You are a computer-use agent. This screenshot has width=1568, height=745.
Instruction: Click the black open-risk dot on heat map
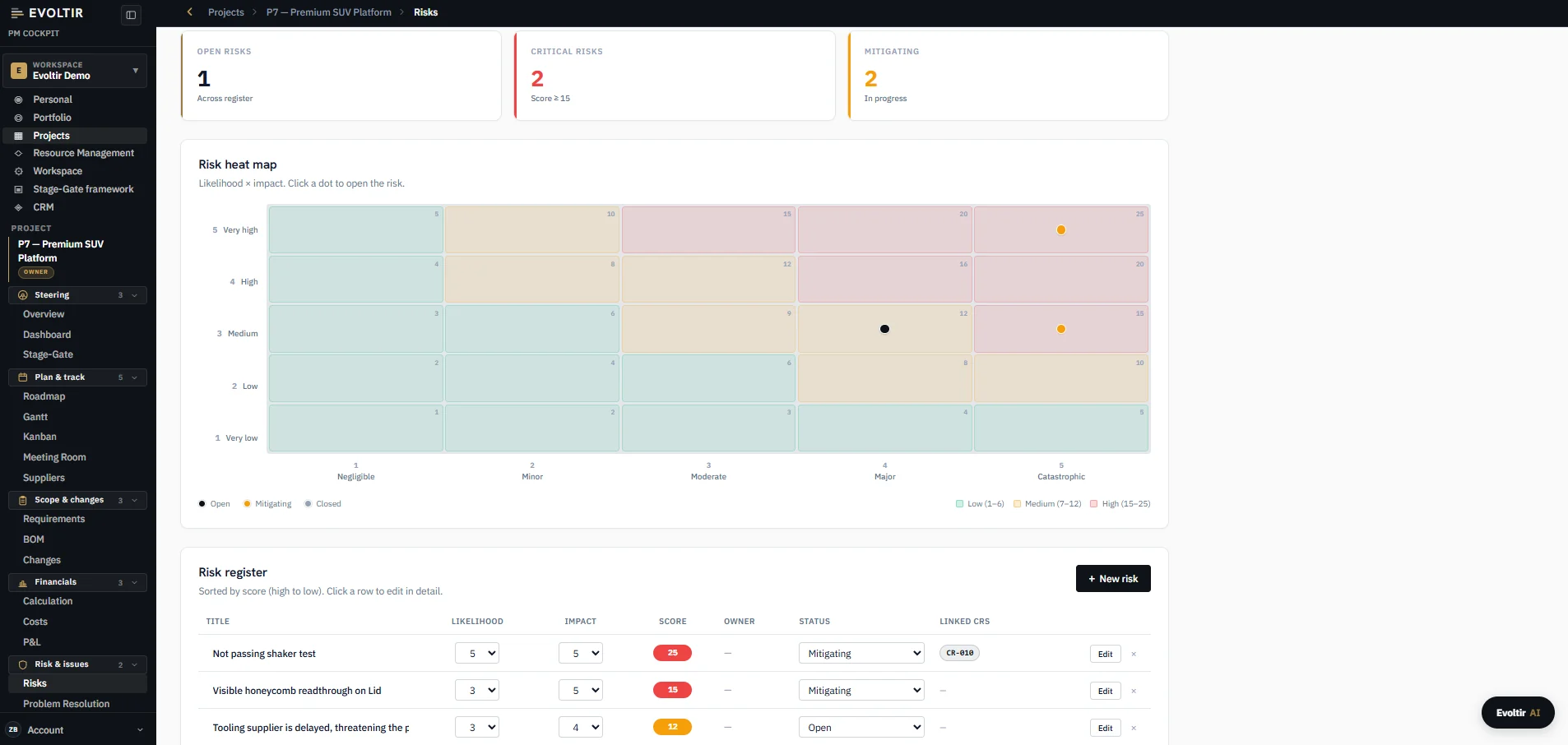[x=884, y=329]
